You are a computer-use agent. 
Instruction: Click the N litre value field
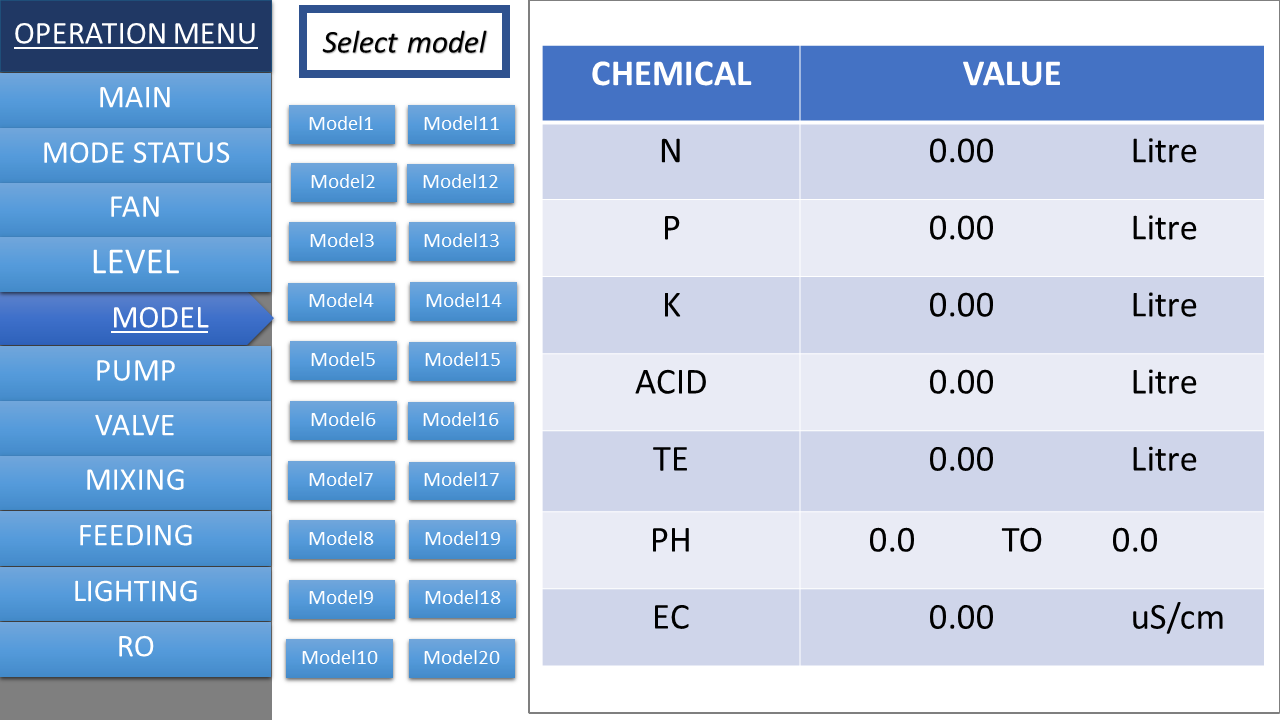point(961,151)
